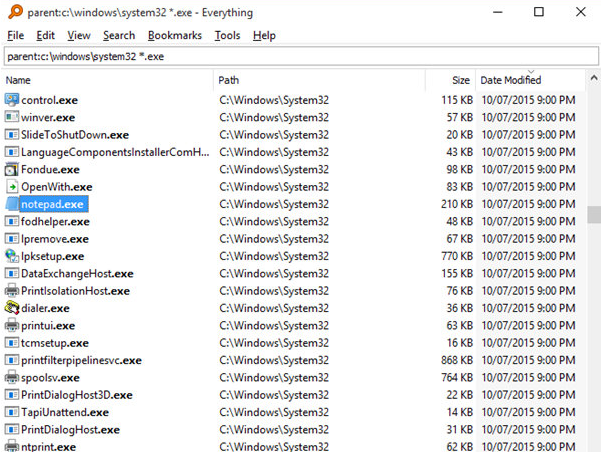Open the Edit menu
Screen dimensions: 601x452
(45, 35)
